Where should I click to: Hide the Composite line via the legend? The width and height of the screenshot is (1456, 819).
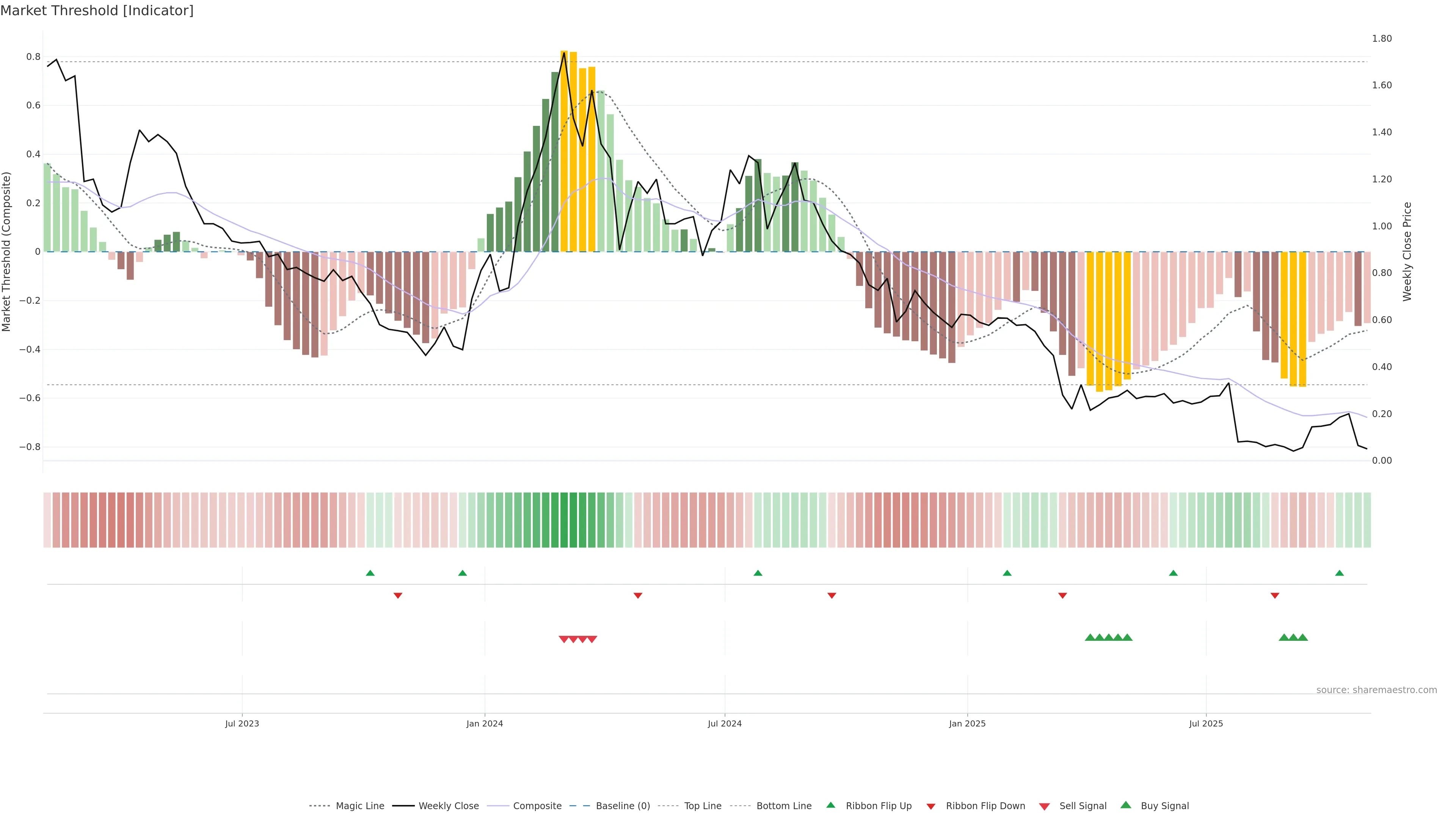pos(537,806)
